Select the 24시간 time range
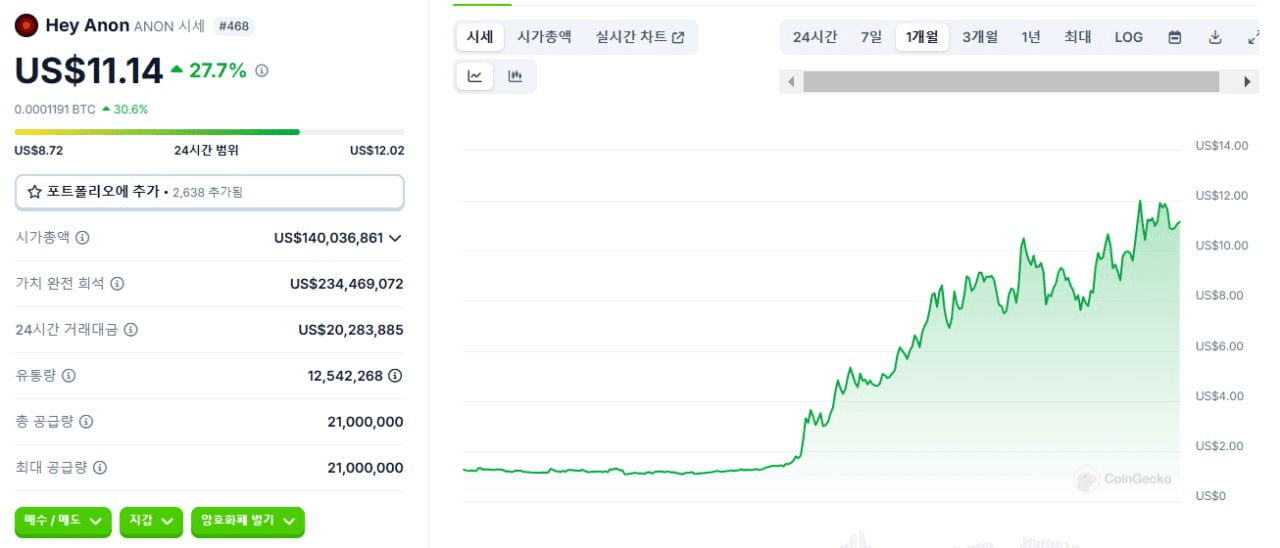Viewport: 1280px width, 548px height. [x=815, y=37]
